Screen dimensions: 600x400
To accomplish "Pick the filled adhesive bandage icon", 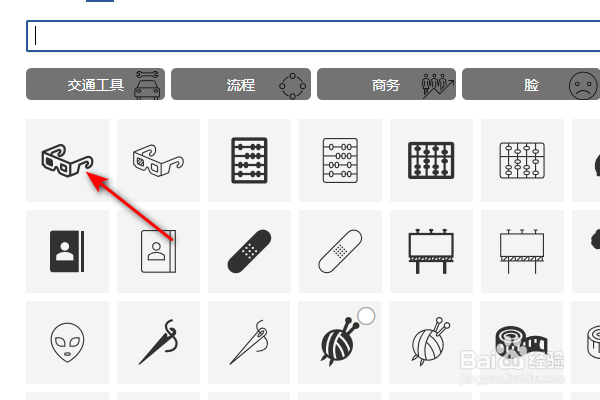I will click(x=249, y=251).
